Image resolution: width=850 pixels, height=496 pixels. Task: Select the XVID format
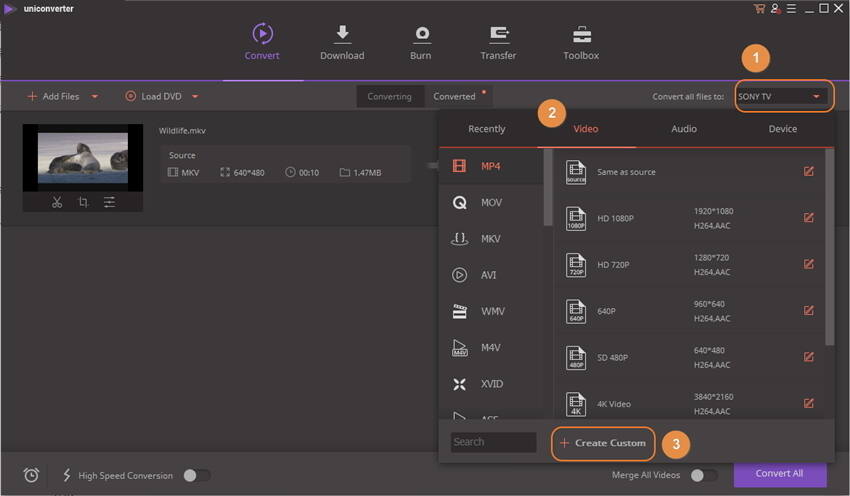[491, 384]
